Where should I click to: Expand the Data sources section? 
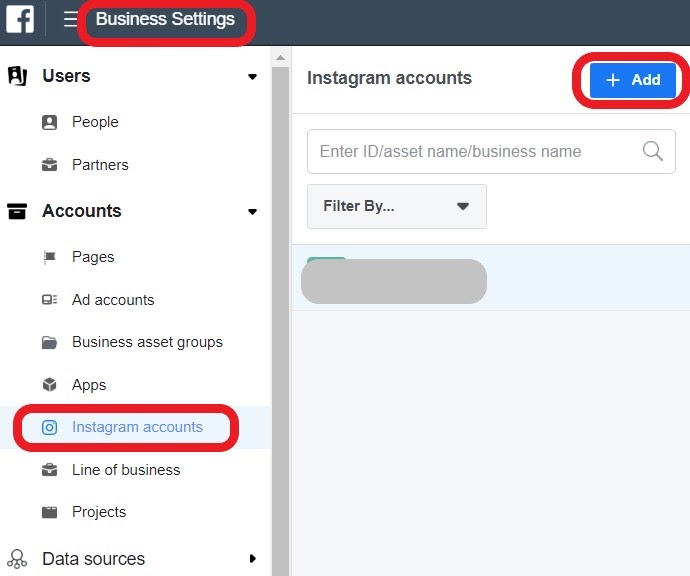252,559
